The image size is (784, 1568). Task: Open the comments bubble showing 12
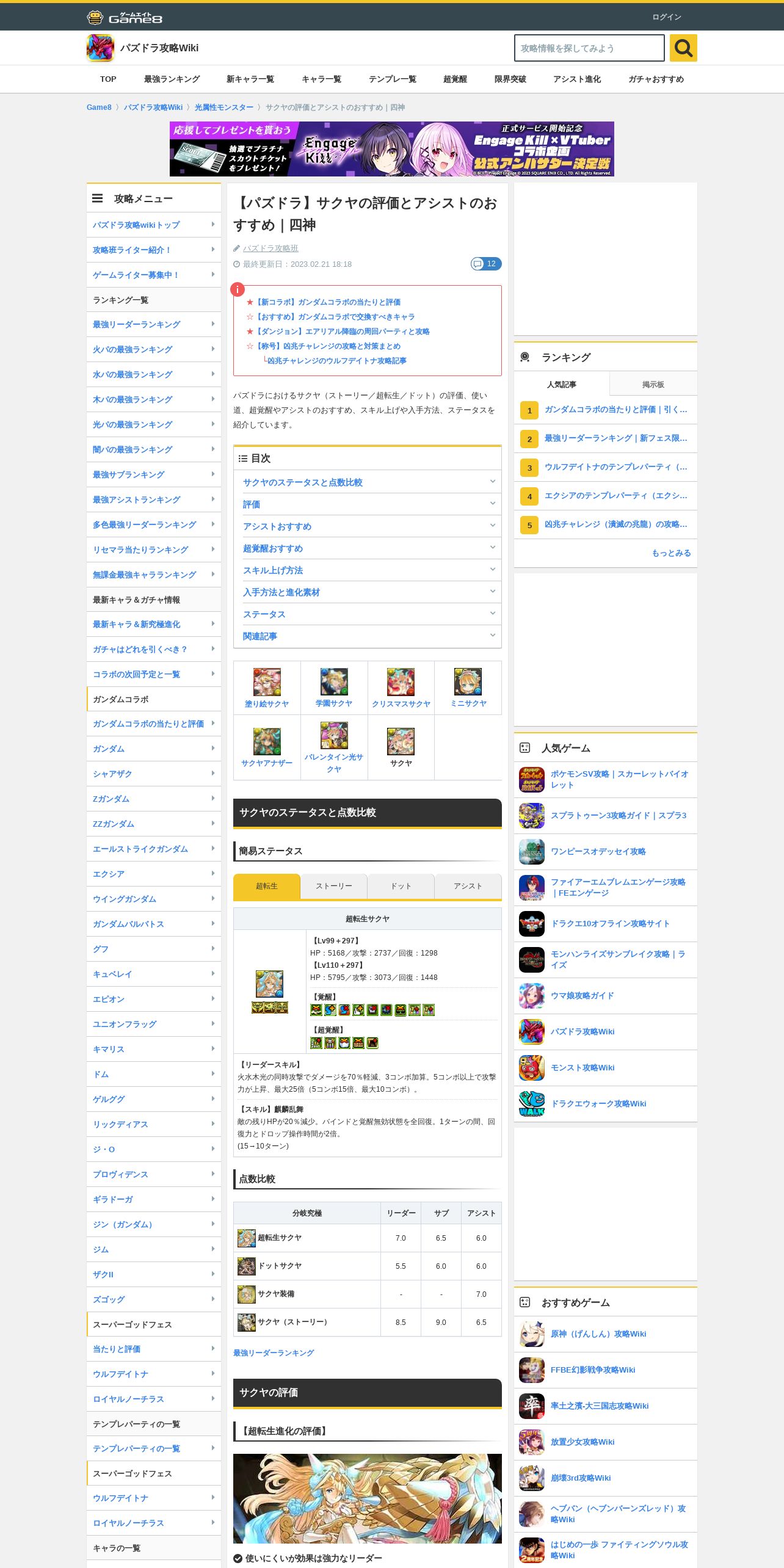(x=486, y=264)
